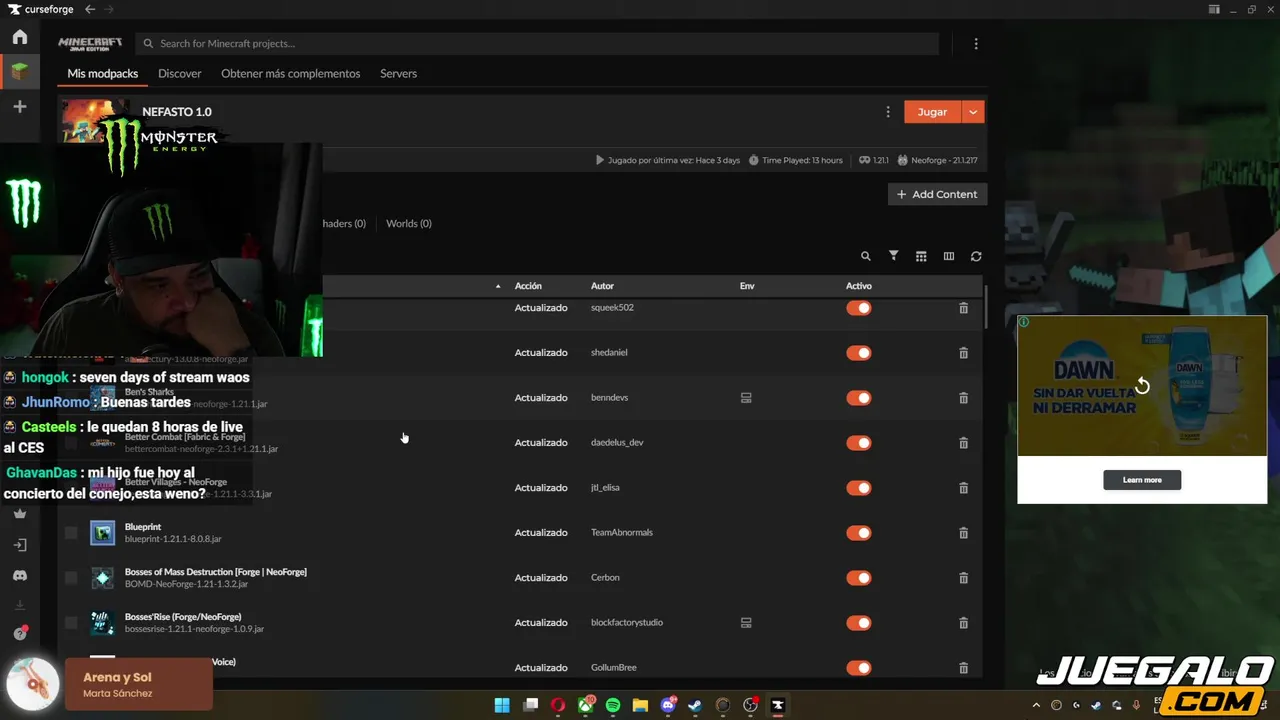The image size is (1280, 720).
Task: Check the Blueprint mod checkbox
Action: [x=71, y=533]
